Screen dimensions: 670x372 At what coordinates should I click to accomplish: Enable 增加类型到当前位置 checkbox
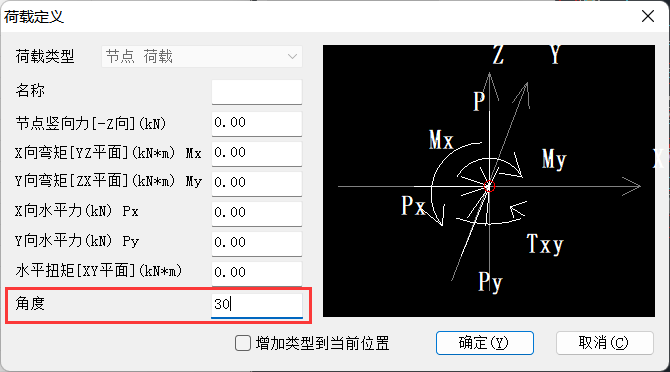[x=243, y=343]
